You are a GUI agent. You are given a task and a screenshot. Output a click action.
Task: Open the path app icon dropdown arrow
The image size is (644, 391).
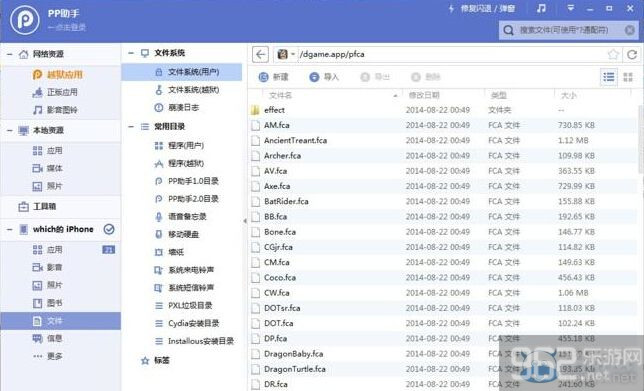[x=293, y=54]
